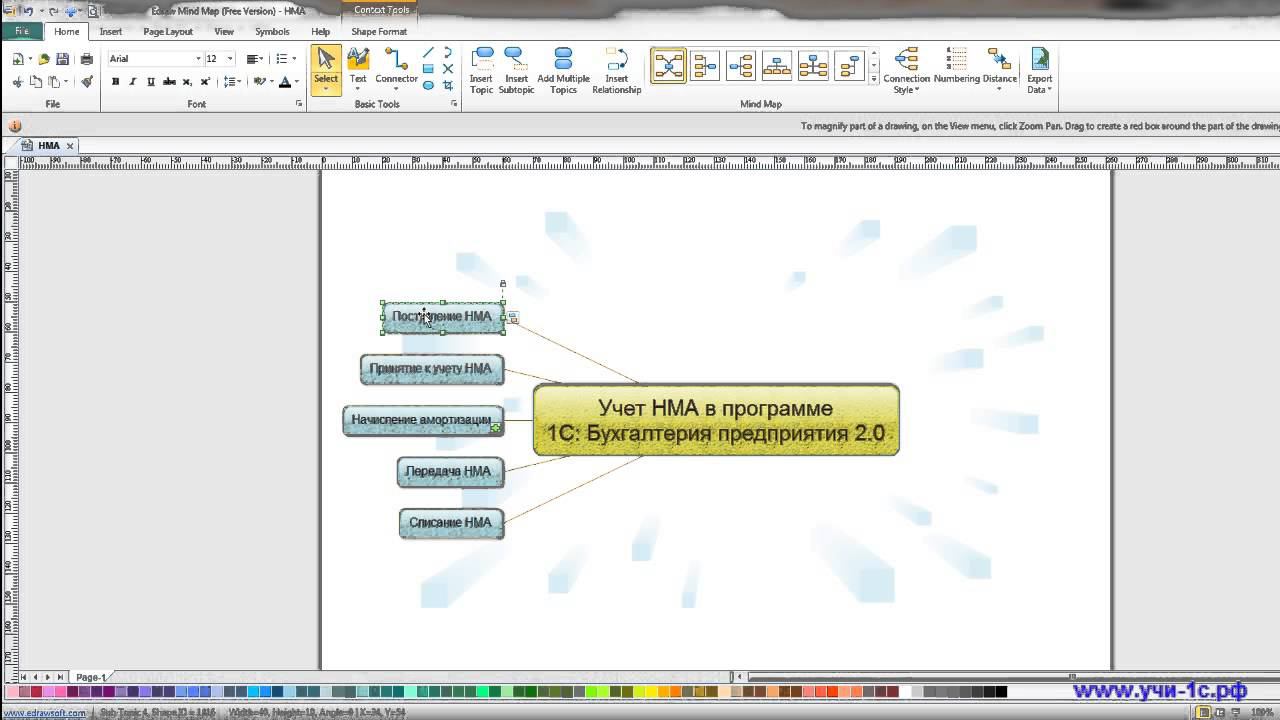Open the View tab
Image resolution: width=1280 pixels, height=720 pixels.
(224, 32)
